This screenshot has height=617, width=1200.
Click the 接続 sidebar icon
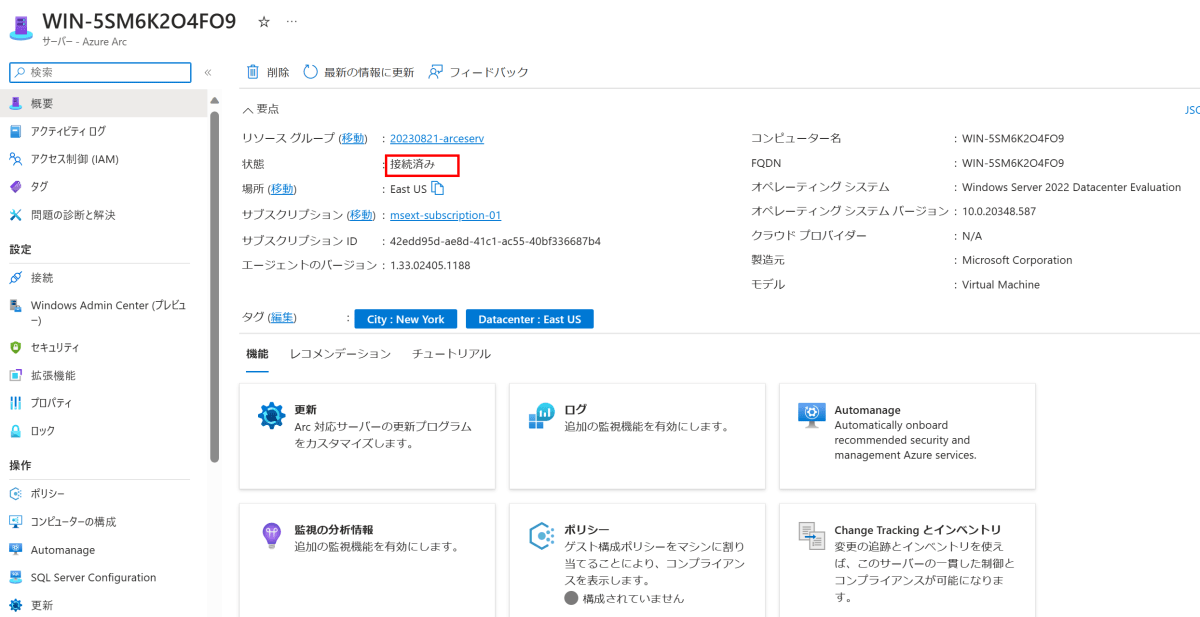[15, 277]
